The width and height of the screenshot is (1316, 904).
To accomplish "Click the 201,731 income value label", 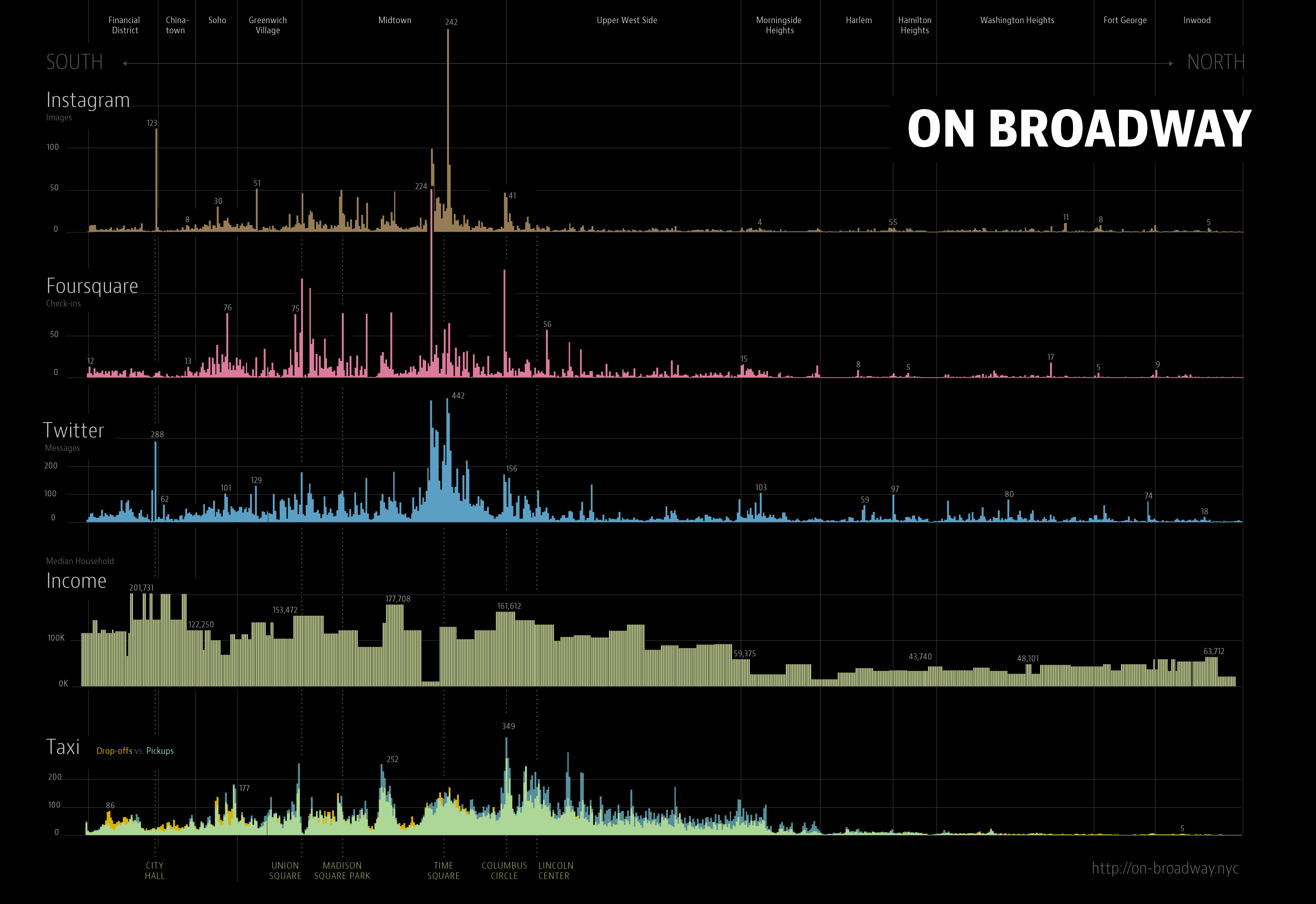I will coord(141,588).
